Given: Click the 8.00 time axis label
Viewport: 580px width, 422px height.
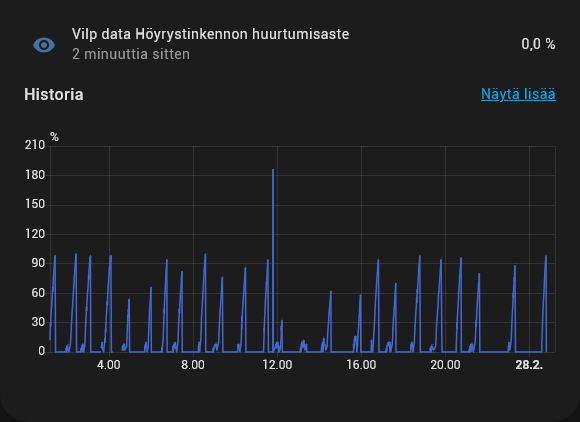Looking at the screenshot, I should pos(193,365).
